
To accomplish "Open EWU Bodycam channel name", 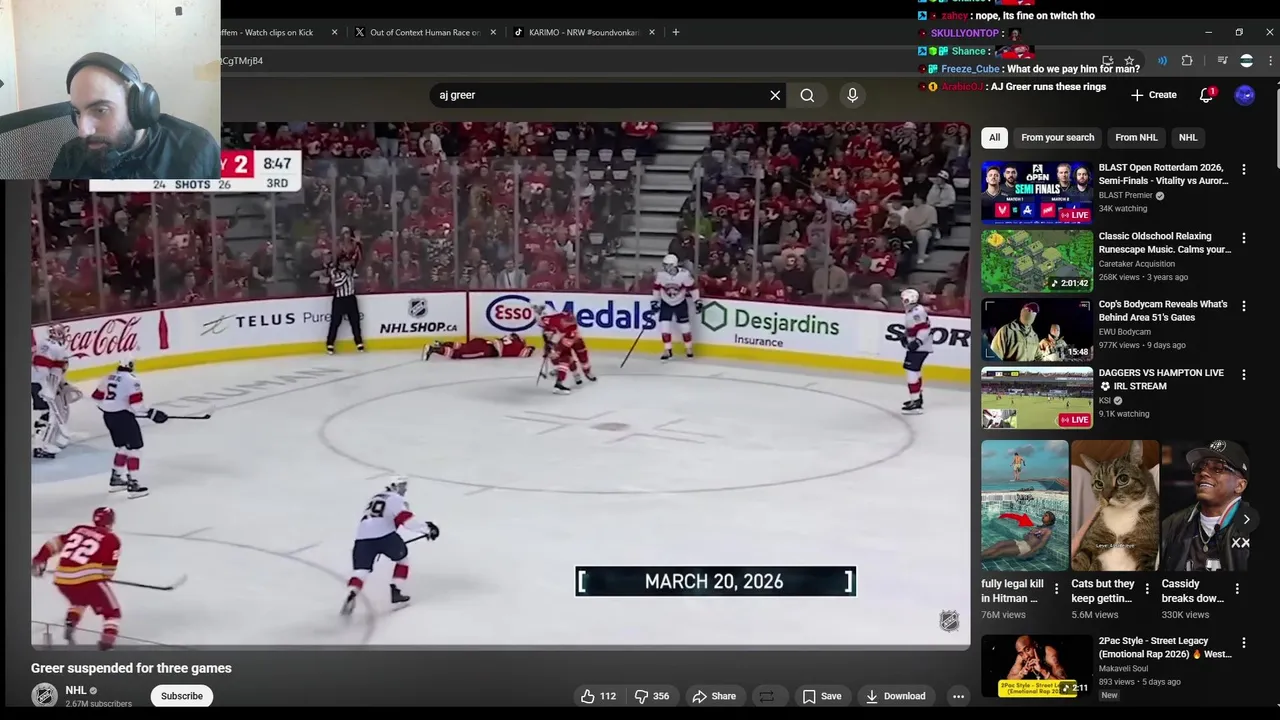I will pos(1125,332).
